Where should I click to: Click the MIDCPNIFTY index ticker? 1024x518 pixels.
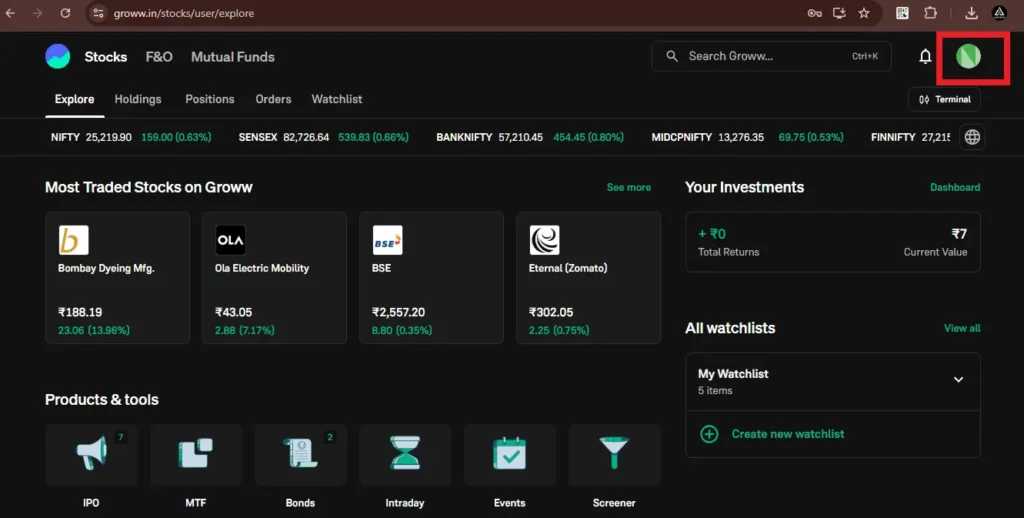[747, 137]
